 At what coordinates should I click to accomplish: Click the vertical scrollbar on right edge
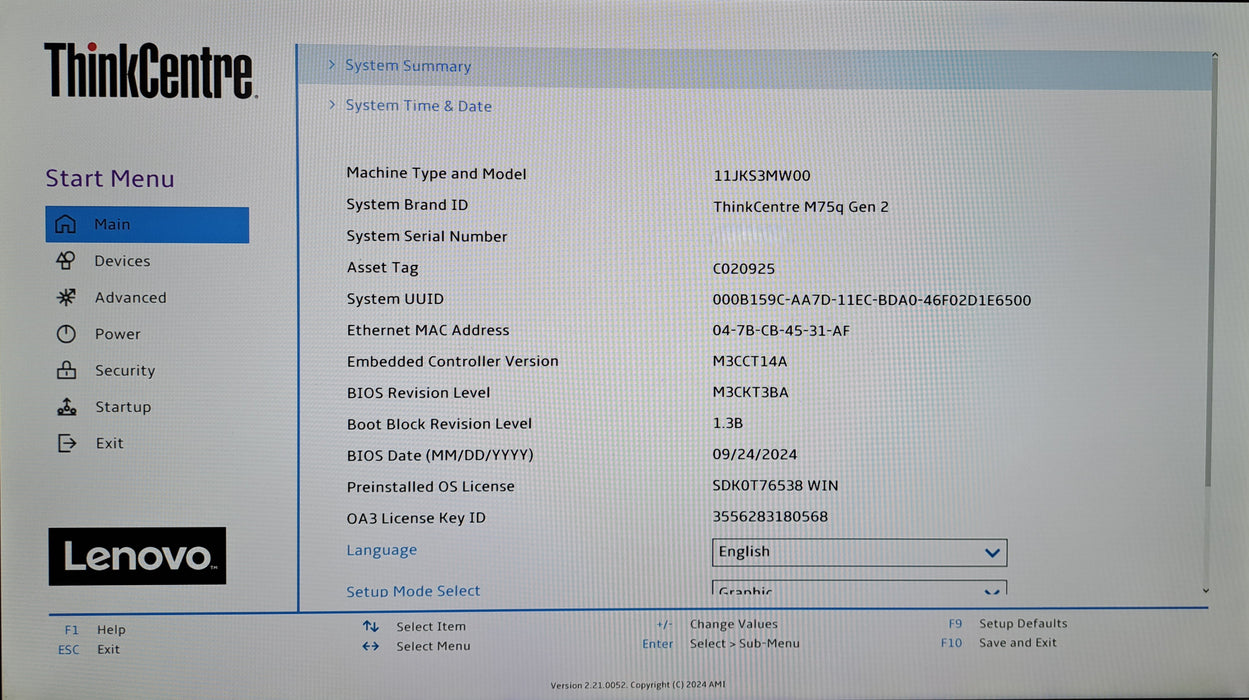pyautogui.click(x=1214, y=270)
